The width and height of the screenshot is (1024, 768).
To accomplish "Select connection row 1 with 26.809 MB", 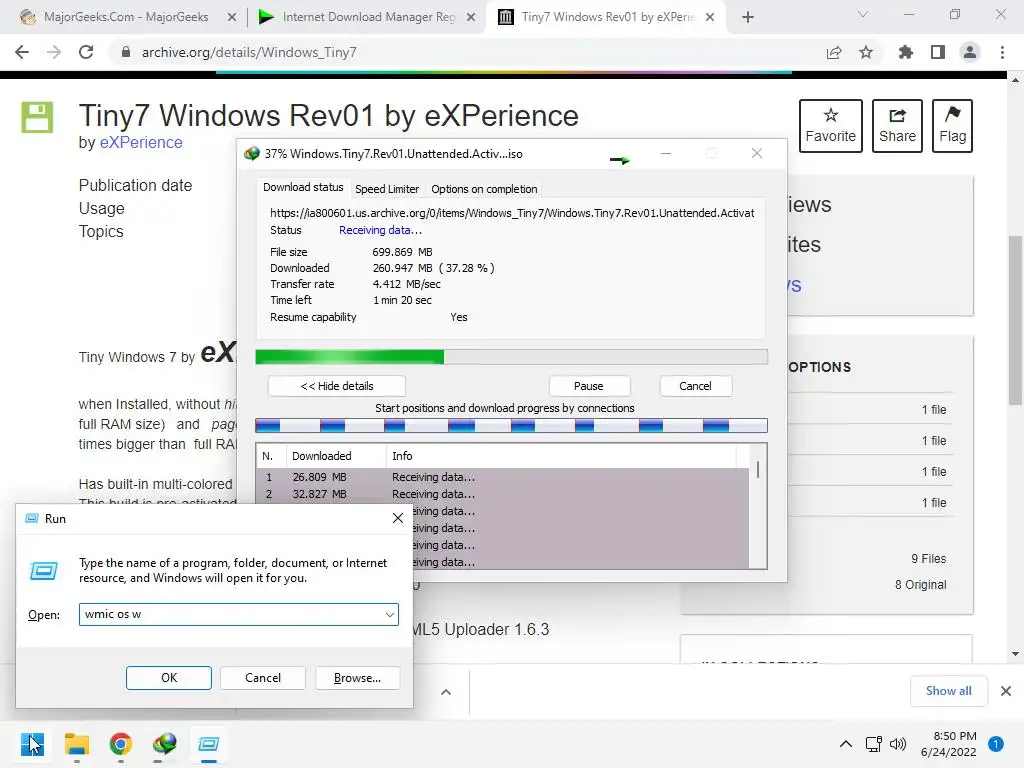I will (x=503, y=477).
